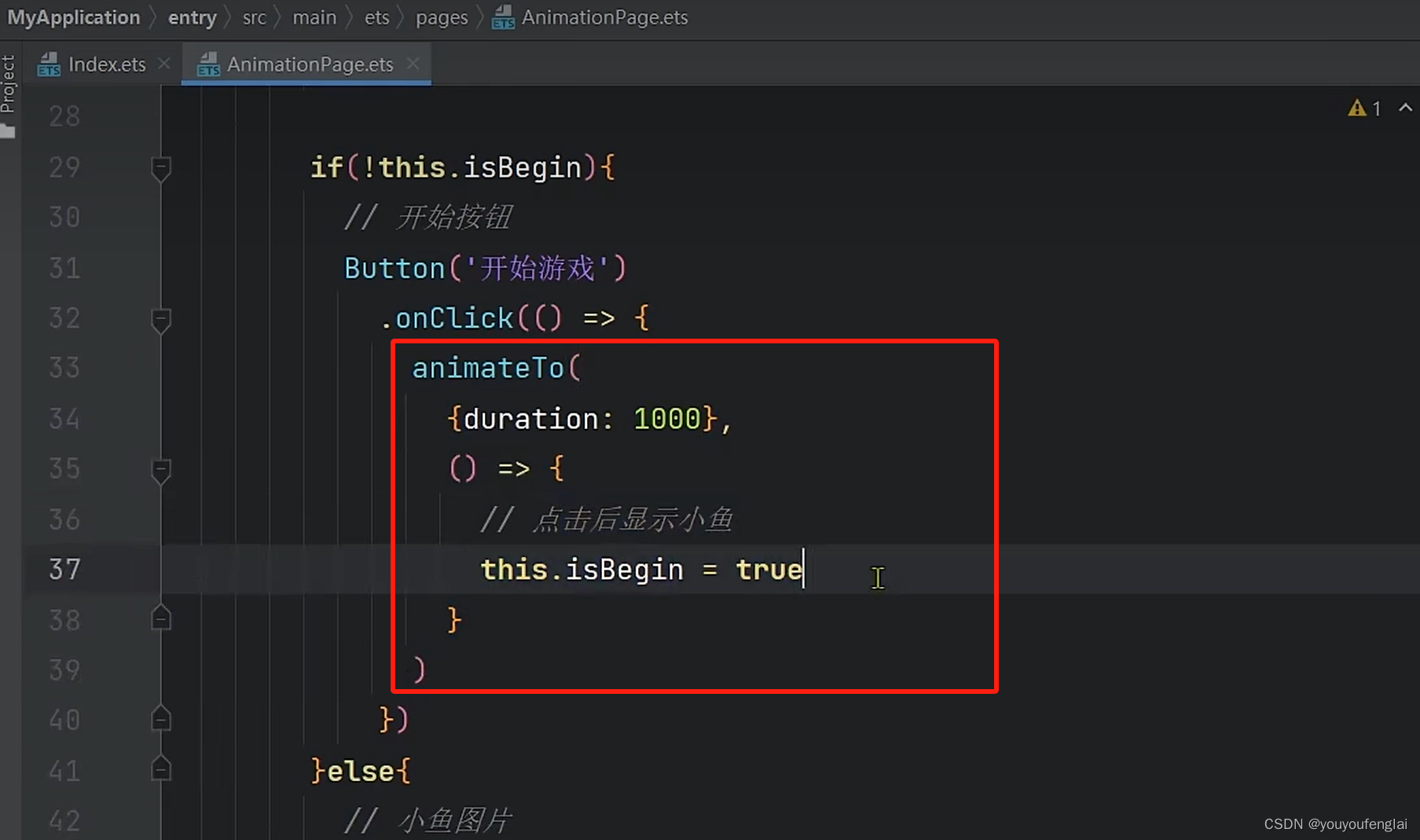Jump to the previous highlighted error via the up arrow

point(1405,108)
